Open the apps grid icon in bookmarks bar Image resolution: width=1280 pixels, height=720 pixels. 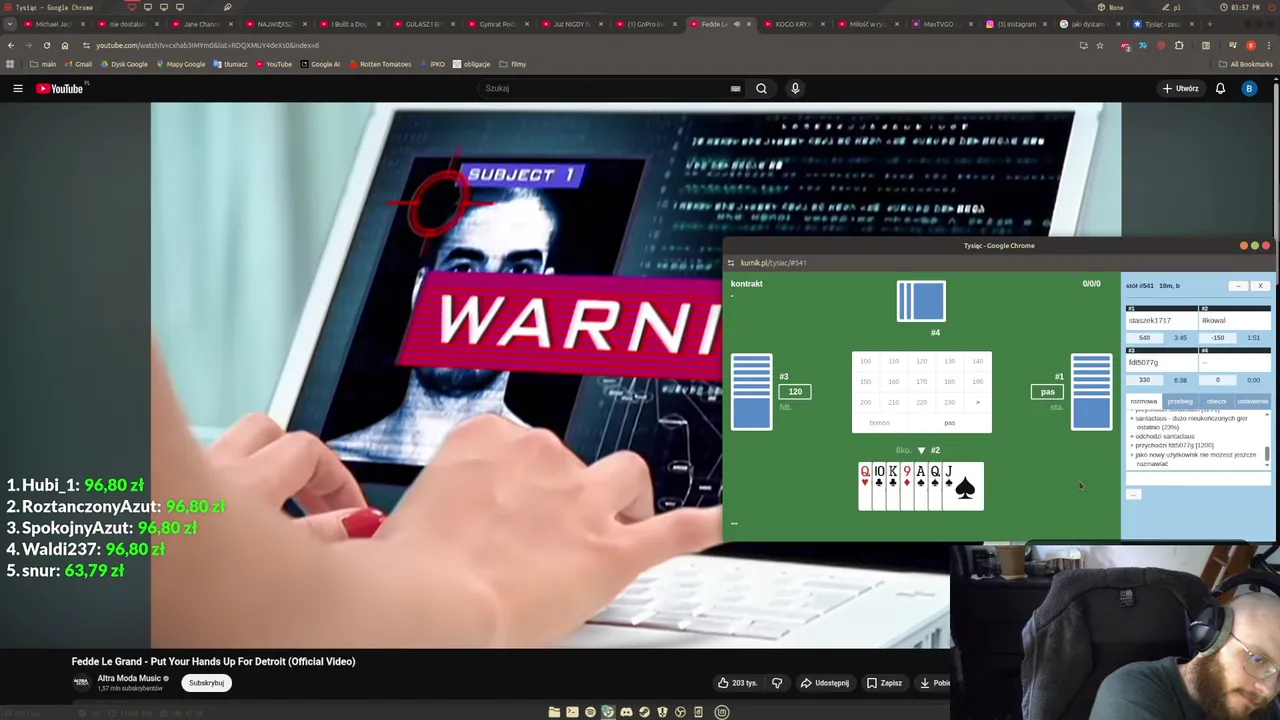[x=10, y=64]
